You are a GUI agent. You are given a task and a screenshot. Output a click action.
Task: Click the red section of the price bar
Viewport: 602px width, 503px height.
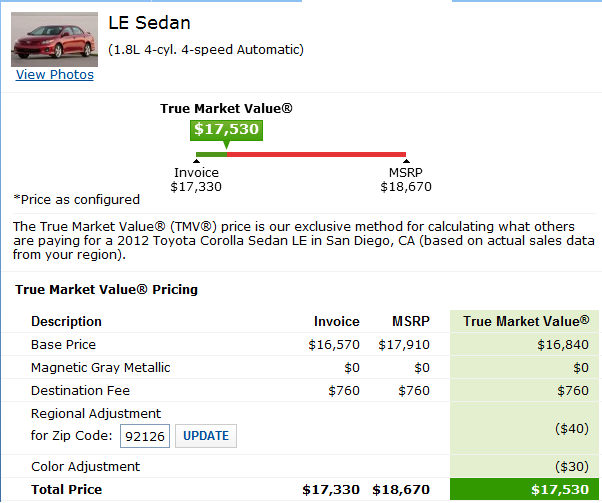tap(316, 154)
